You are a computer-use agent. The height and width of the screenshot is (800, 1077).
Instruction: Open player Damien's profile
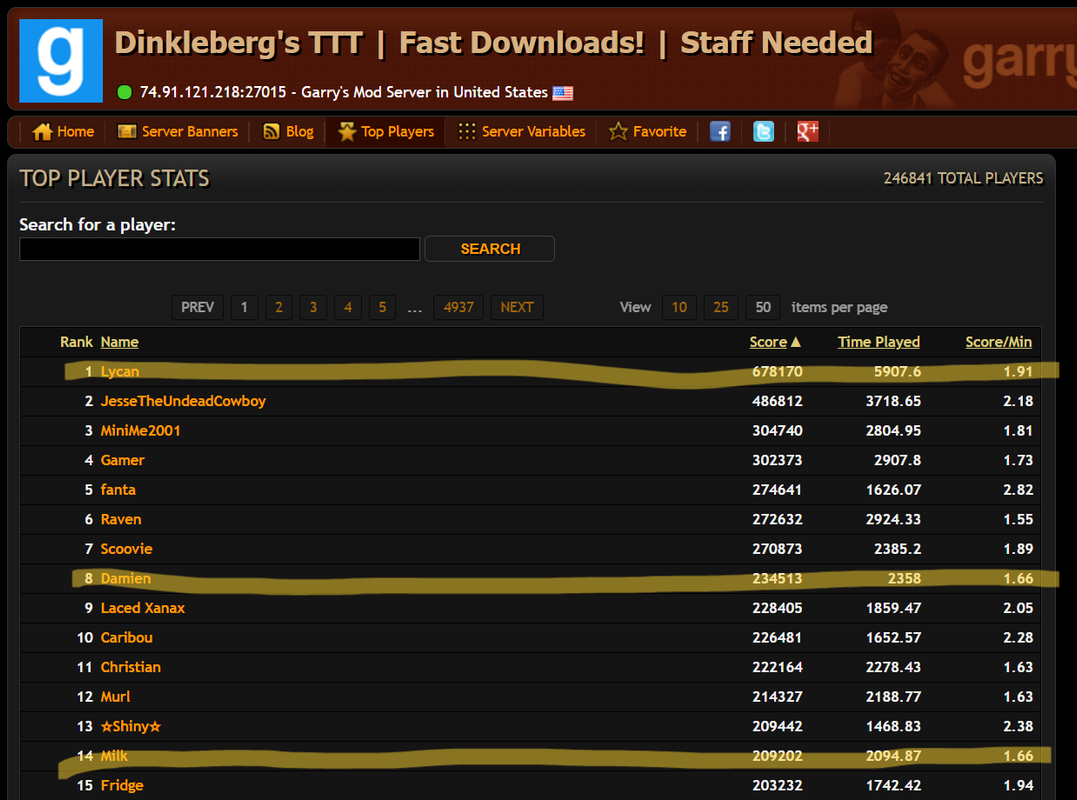[126, 578]
